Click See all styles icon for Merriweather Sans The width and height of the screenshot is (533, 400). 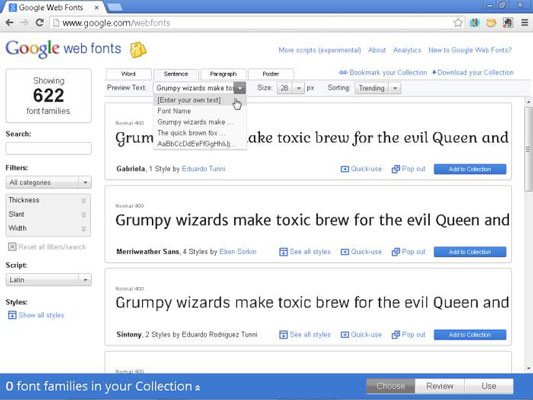click(x=283, y=252)
